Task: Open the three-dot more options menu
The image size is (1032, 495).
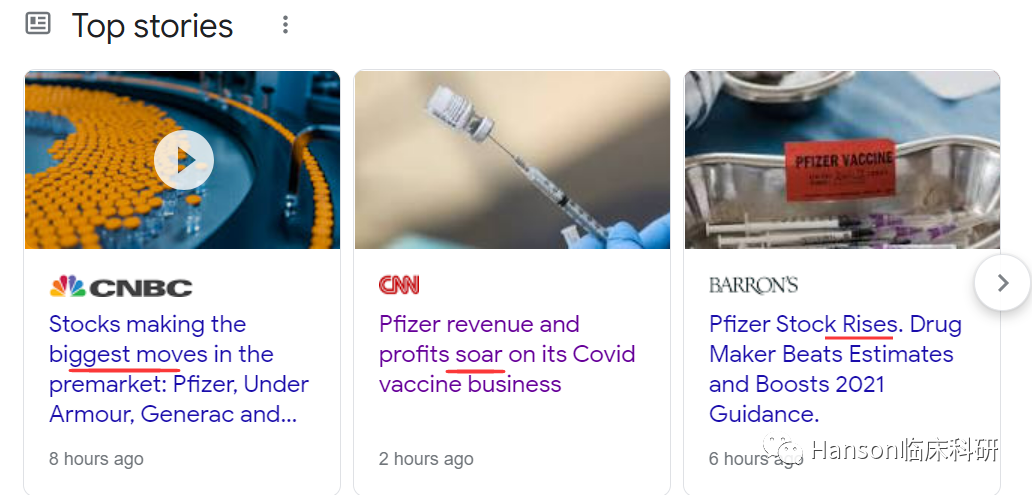Action: pos(285,25)
